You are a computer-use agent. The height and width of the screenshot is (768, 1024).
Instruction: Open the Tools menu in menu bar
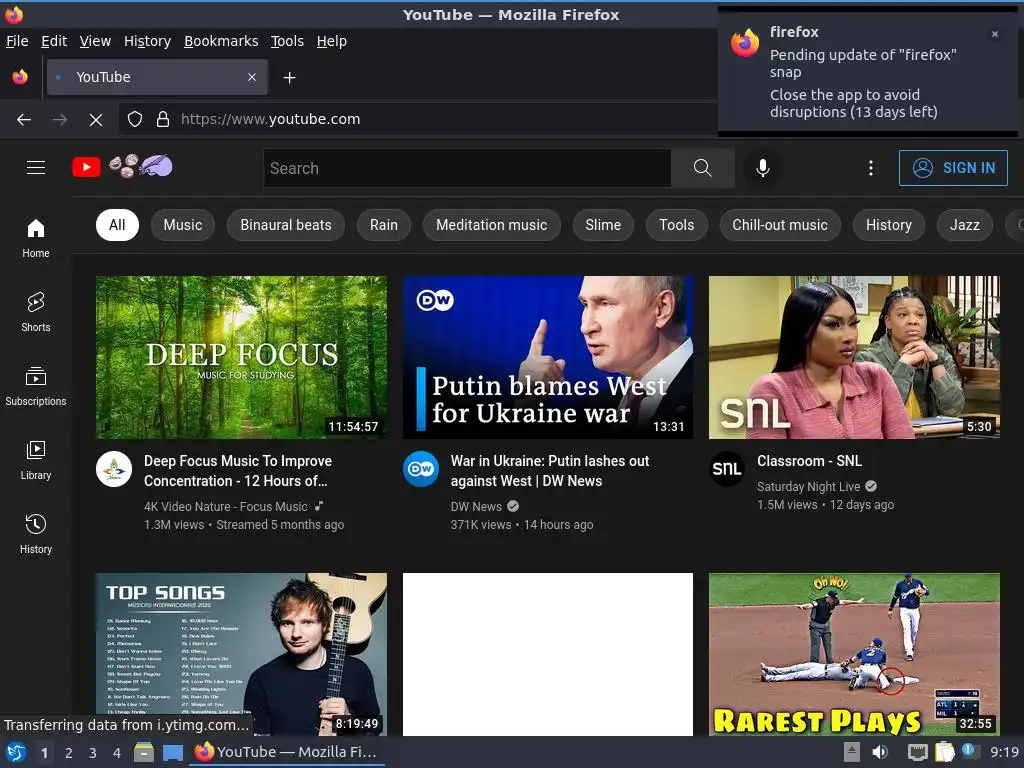click(x=287, y=41)
